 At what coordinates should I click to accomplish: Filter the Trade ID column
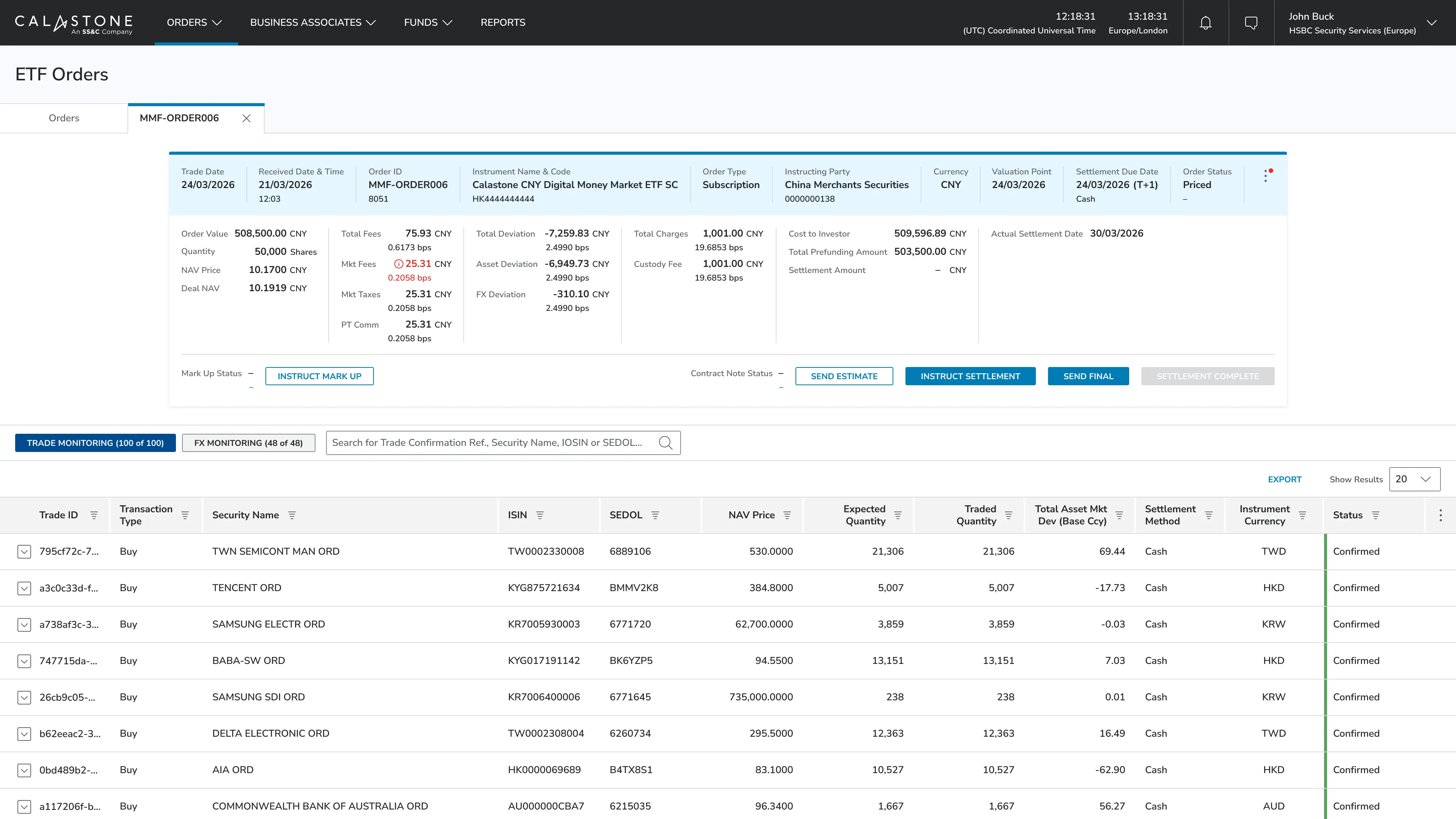[x=94, y=515]
